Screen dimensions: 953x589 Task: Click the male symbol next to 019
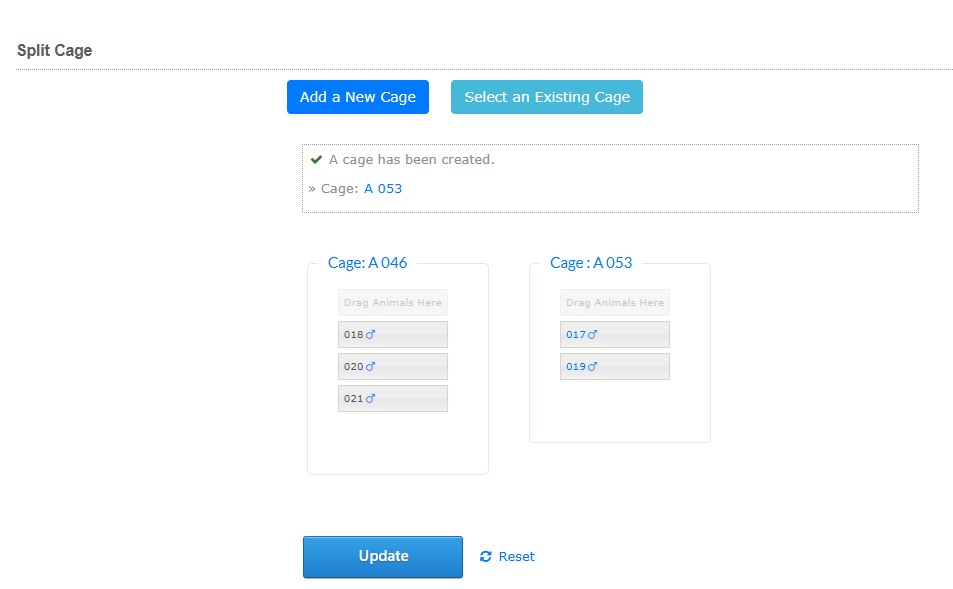coord(593,367)
